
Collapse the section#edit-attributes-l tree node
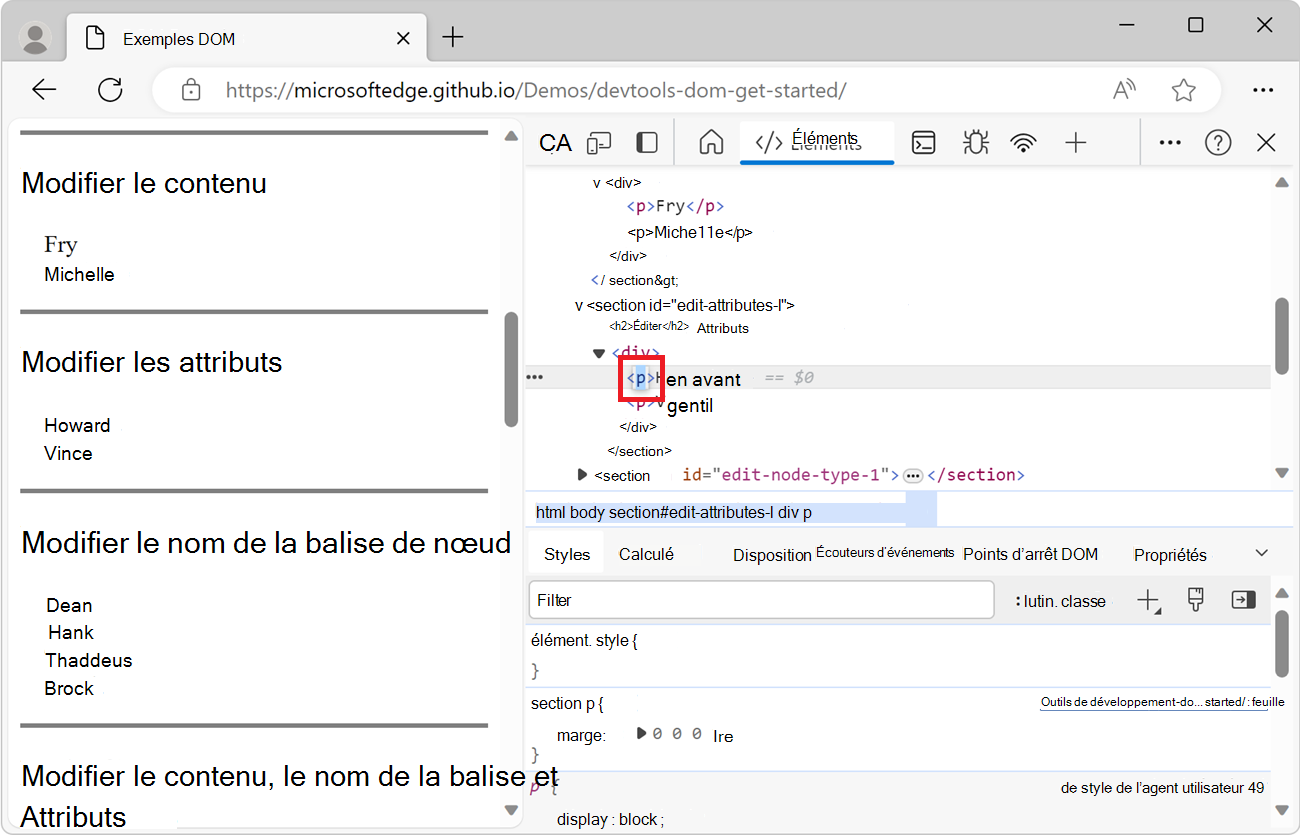tap(577, 305)
